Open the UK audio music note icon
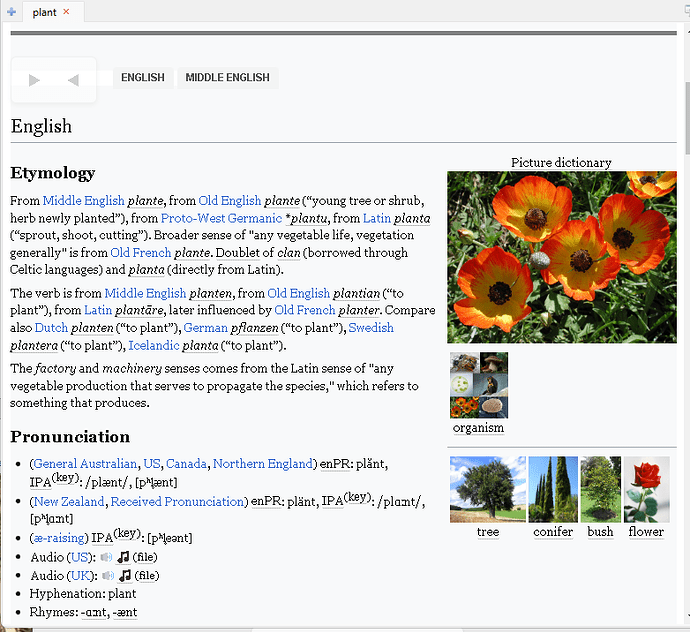 (125, 576)
